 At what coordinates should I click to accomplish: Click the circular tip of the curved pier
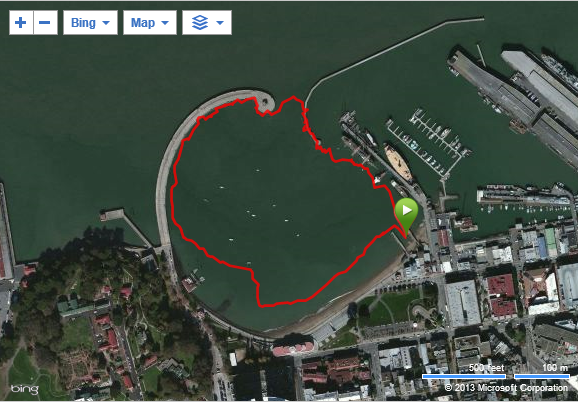pos(265,102)
